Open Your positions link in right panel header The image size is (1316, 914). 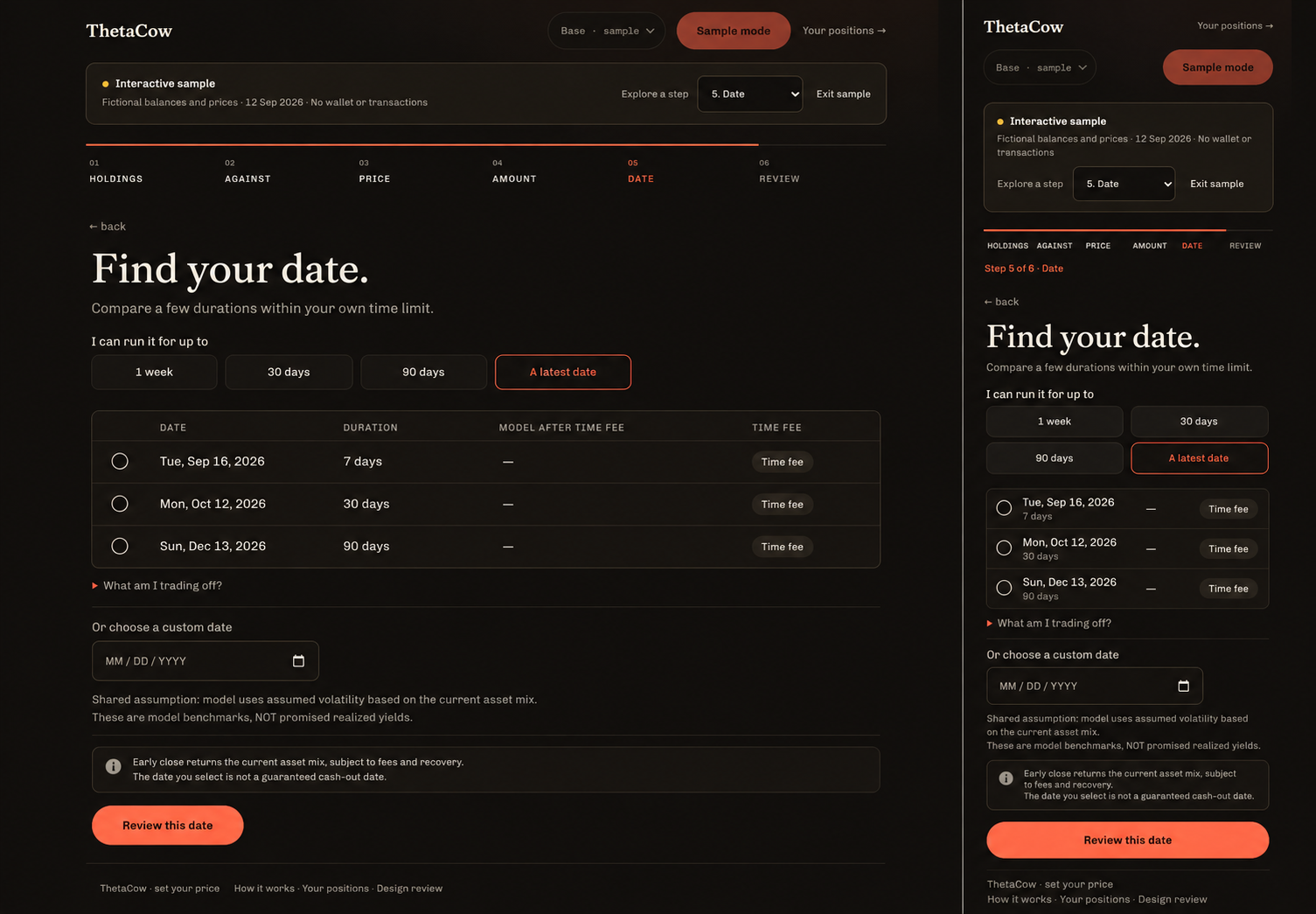[x=1235, y=25]
